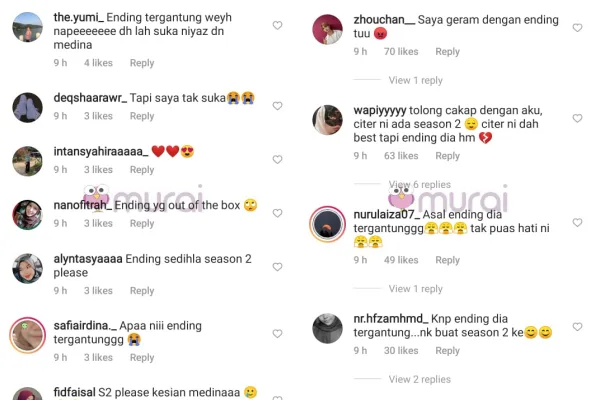This screenshot has width=600, height=400.
Task: Expand View 2 replies under nr.hfzamhmd_
Action: [419, 379]
